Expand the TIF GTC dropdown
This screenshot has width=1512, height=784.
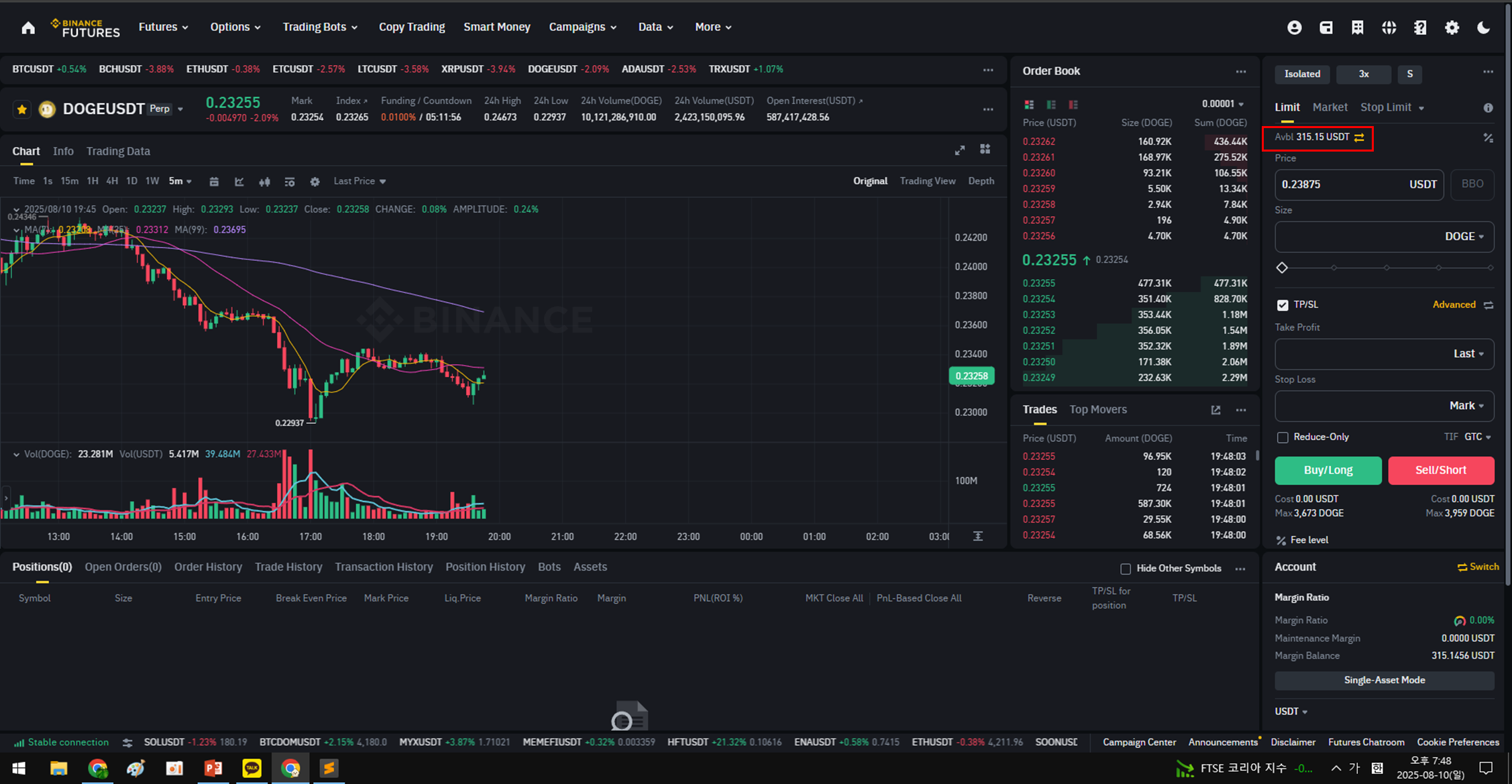(x=1477, y=437)
